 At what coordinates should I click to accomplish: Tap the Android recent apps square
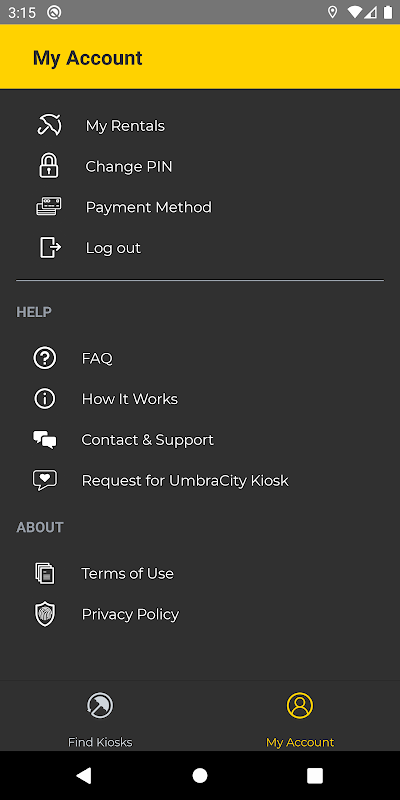pos(315,776)
